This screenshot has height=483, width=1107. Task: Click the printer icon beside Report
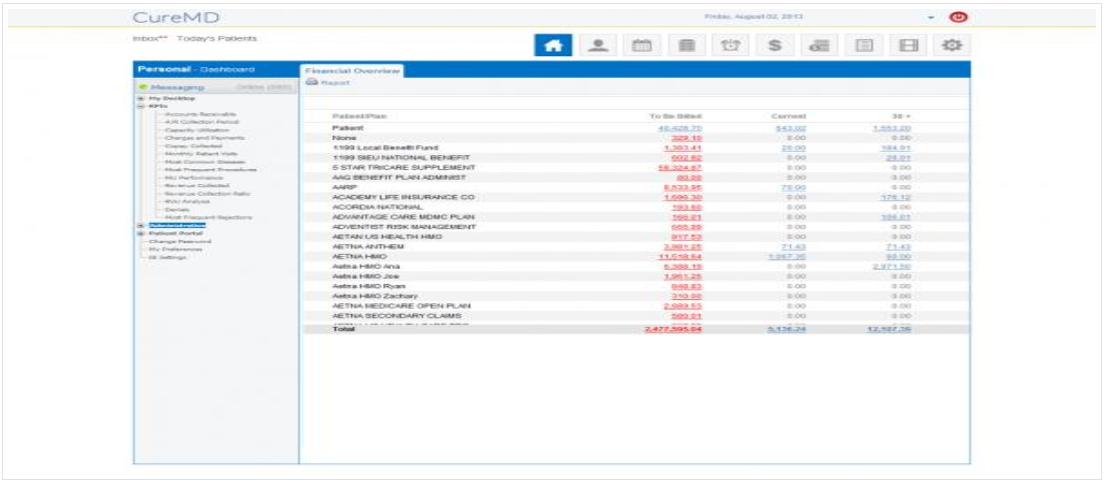[311, 83]
